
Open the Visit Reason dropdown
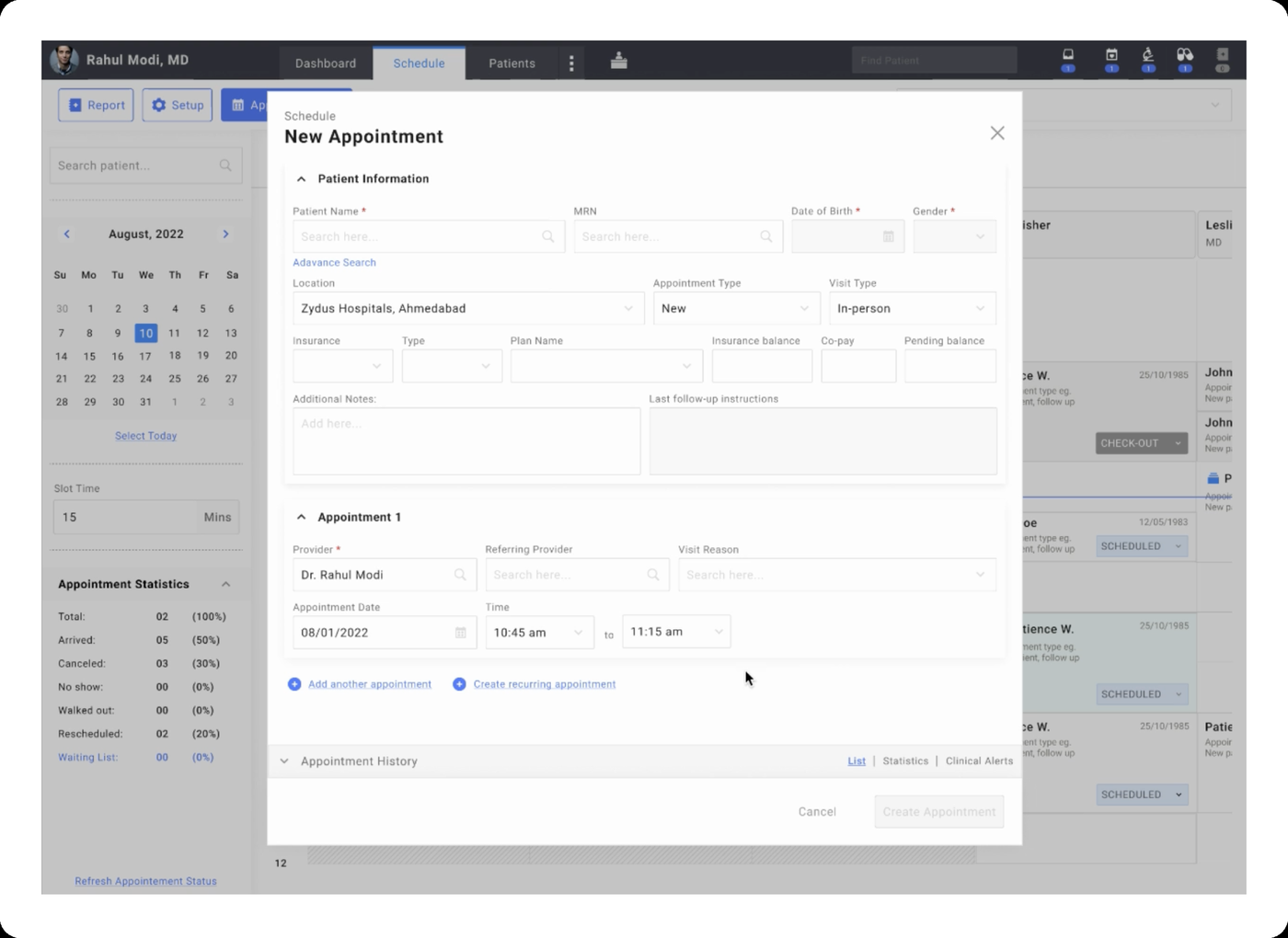(837, 575)
